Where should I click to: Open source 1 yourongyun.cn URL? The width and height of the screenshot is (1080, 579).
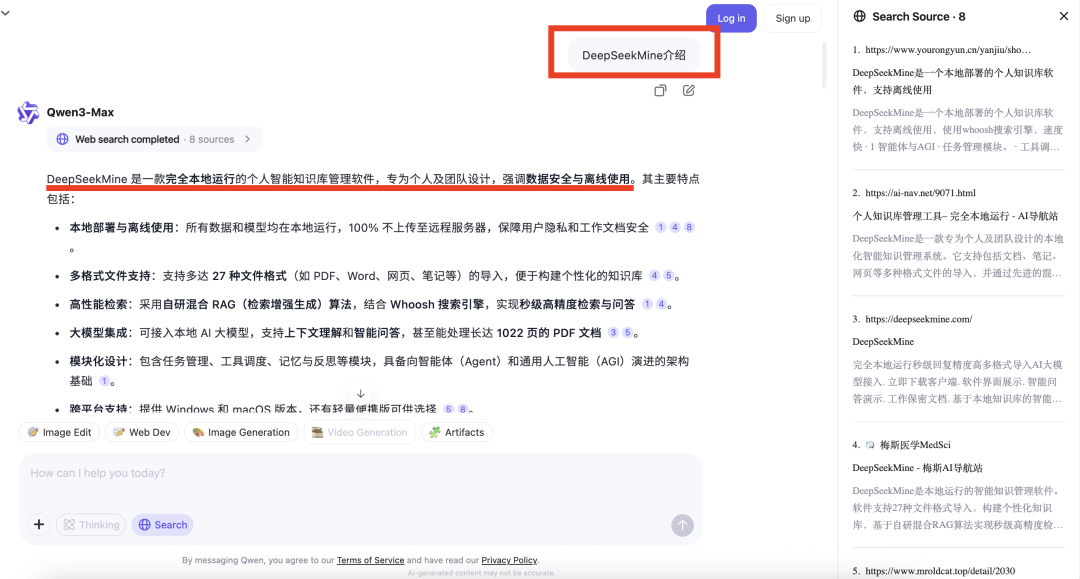point(948,50)
